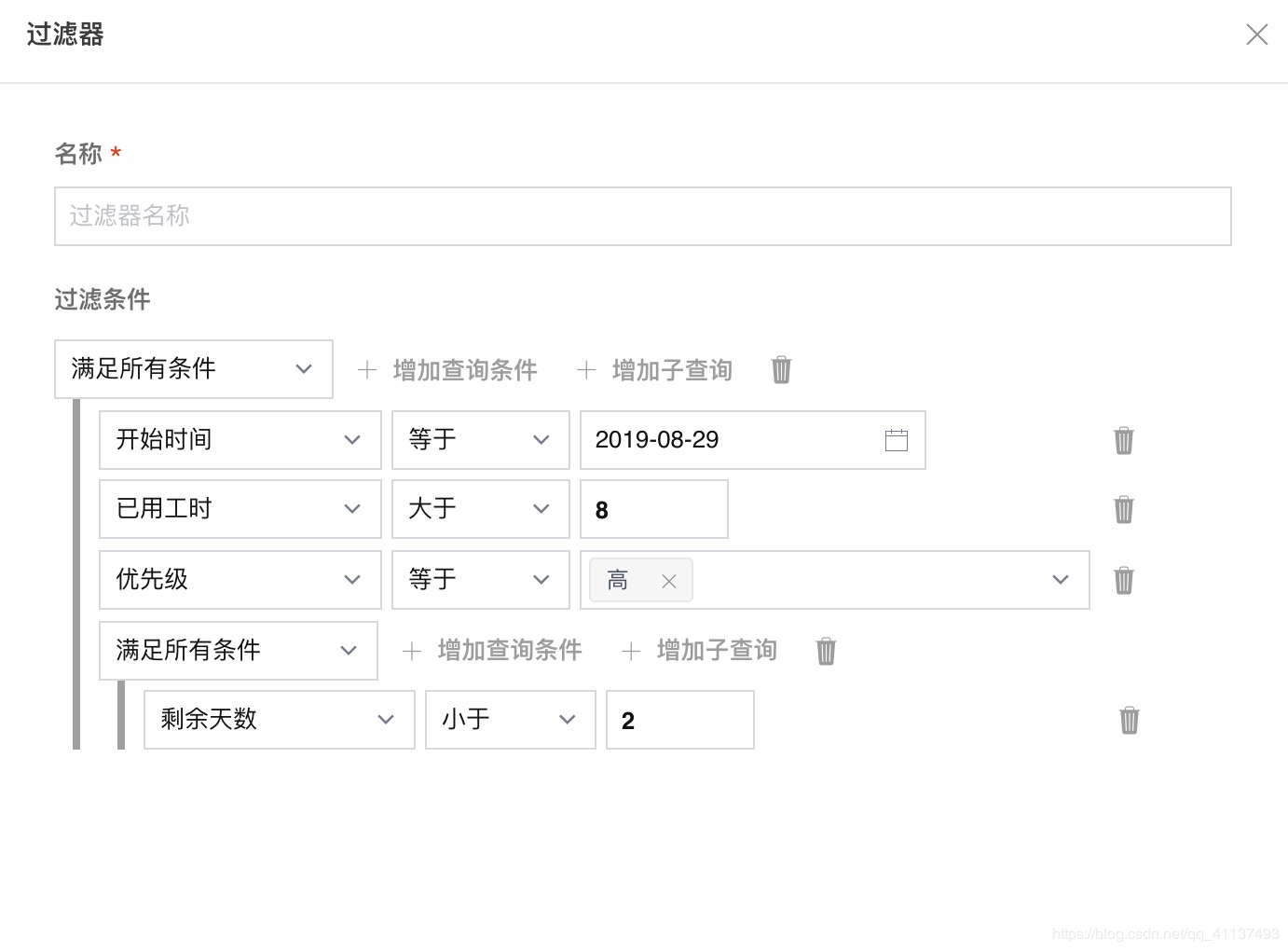Close the 过滤器 dialog

pyautogui.click(x=1256, y=34)
